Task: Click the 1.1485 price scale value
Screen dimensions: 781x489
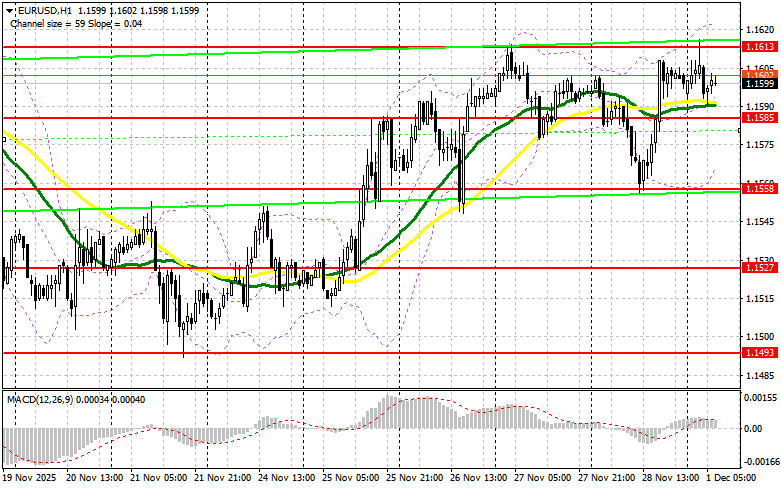Action: point(760,375)
